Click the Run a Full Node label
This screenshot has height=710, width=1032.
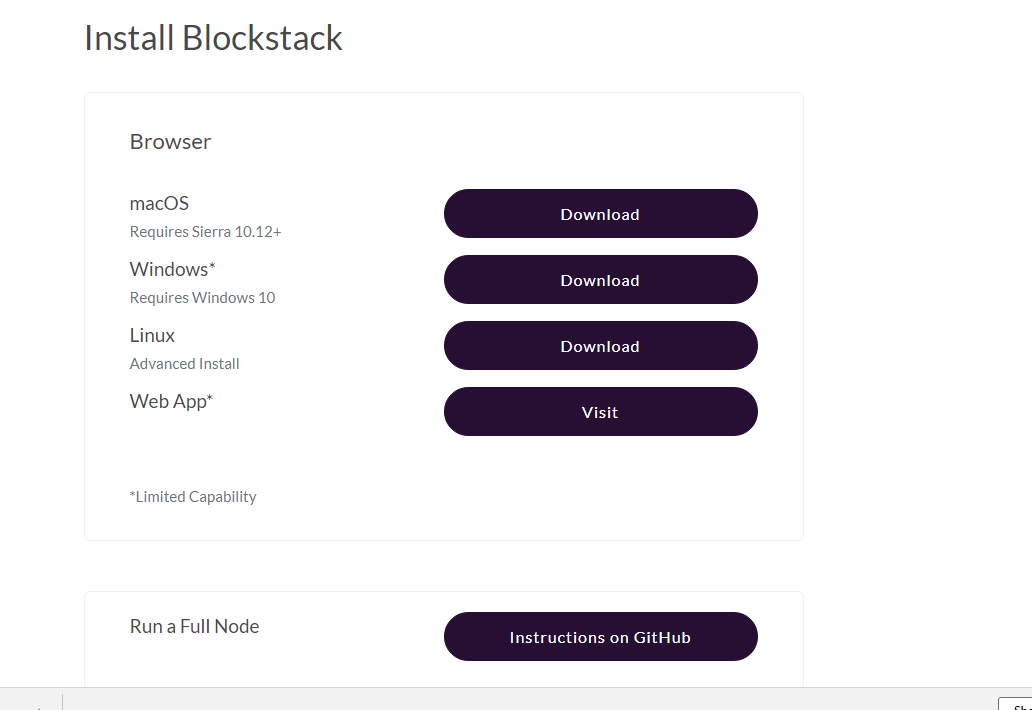click(194, 627)
